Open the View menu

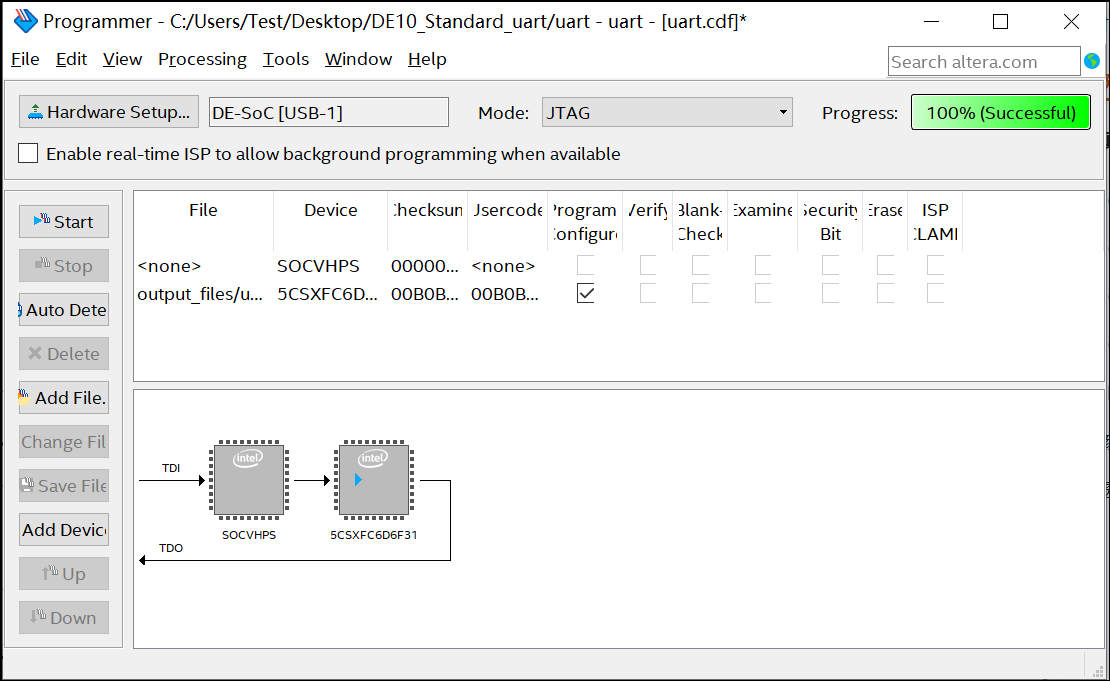coord(122,59)
